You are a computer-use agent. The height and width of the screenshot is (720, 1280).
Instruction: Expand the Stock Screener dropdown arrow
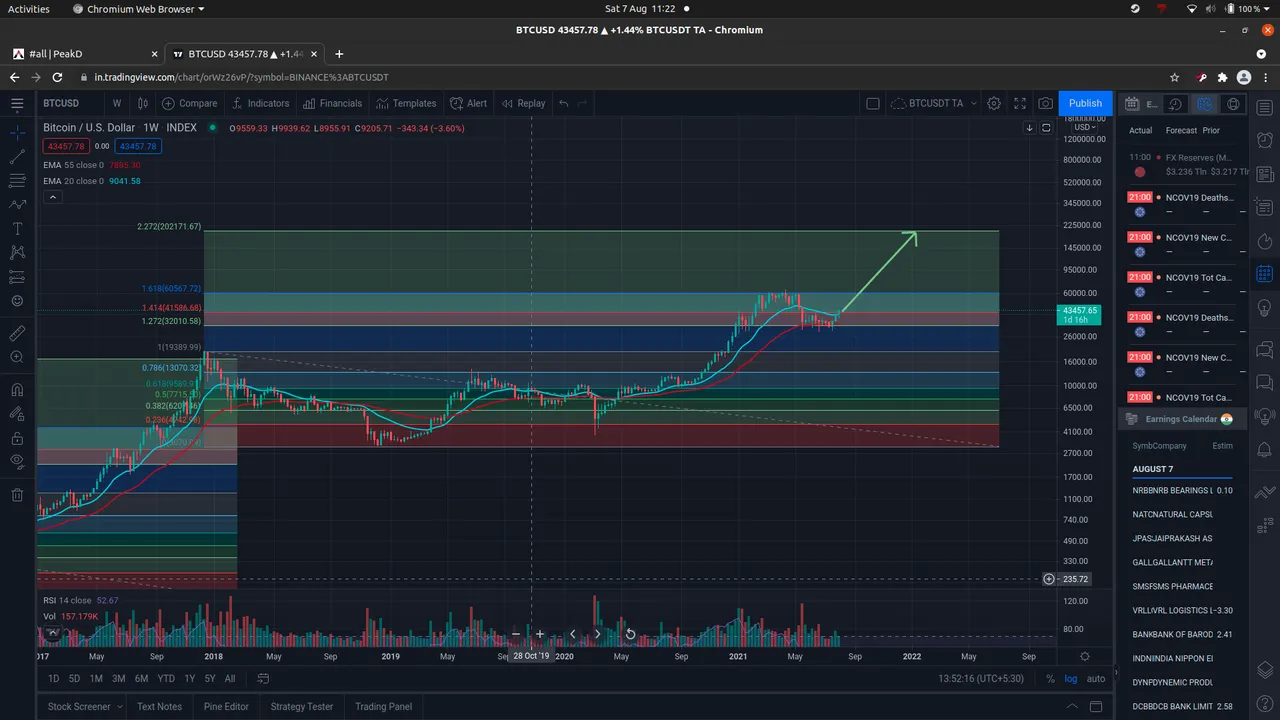point(121,707)
